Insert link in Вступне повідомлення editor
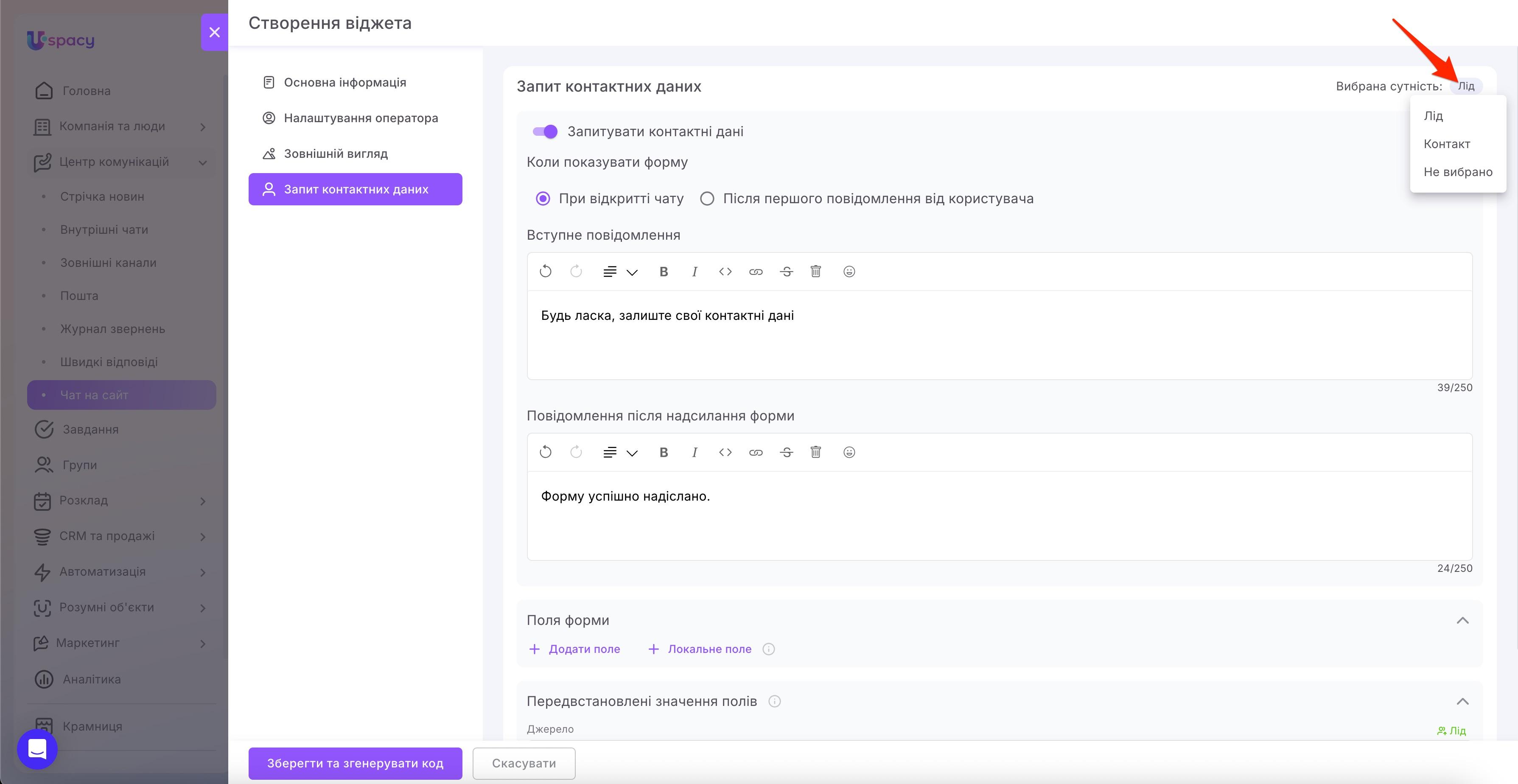This screenshot has height=784, width=1518. point(756,271)
